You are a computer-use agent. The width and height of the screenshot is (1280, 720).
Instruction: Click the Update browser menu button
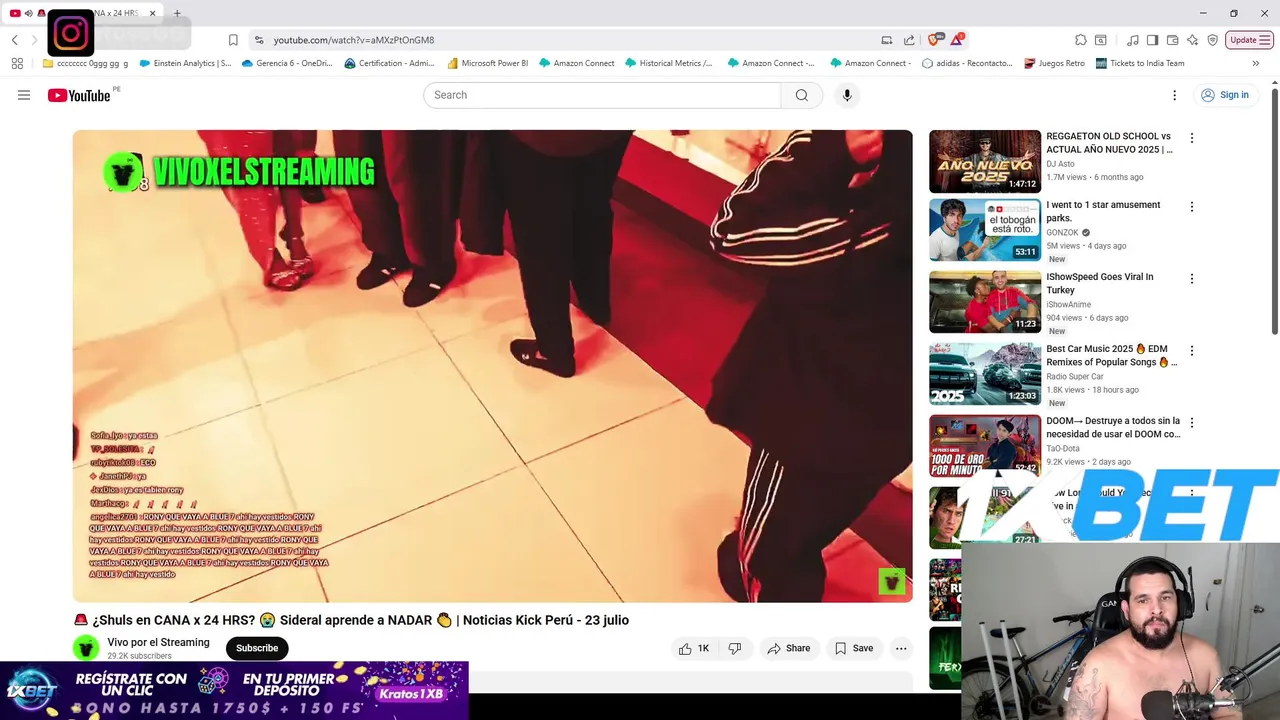1250,40
